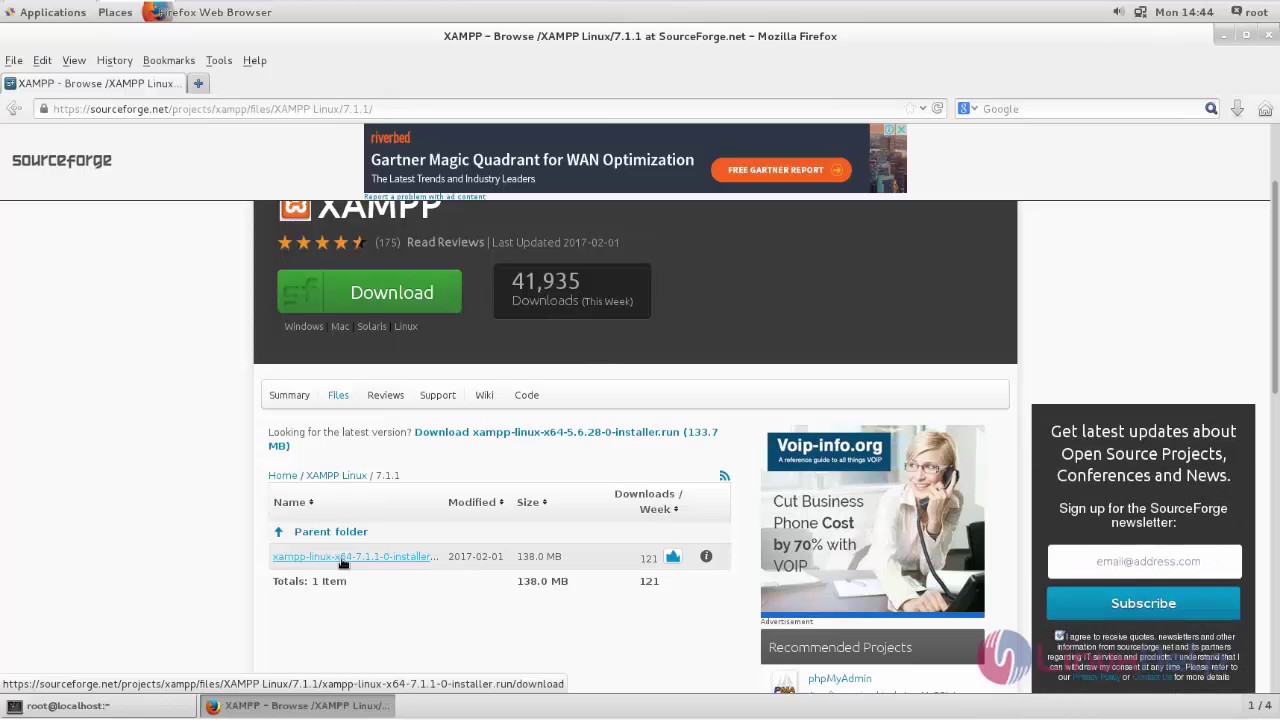The width and height of the screenshot is (1280, 720).
Task: Click the Voip-info.org advertisement image
Action: click(872, 519)
